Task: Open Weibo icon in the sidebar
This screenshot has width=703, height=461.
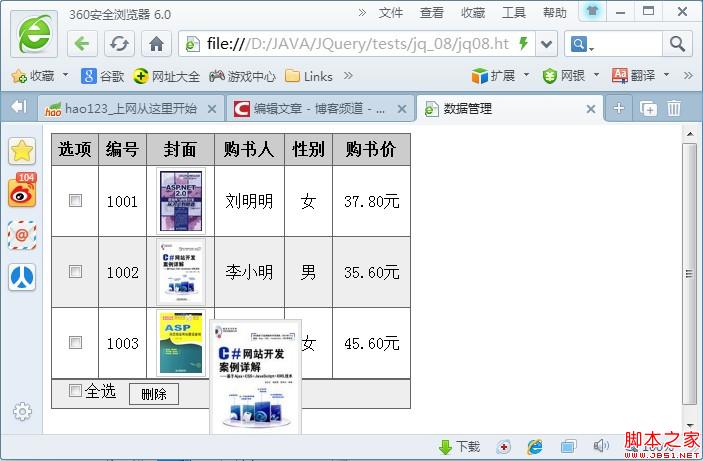Action: [x=22, y=192]
